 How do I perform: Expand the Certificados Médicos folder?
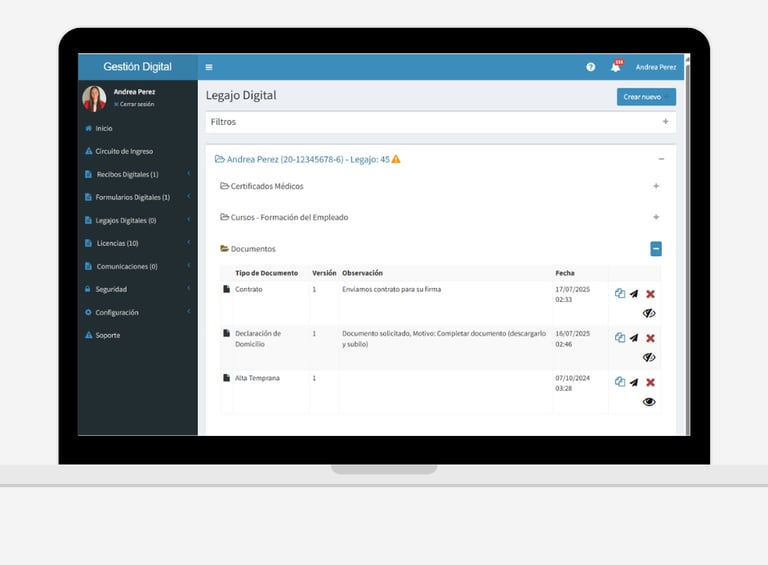(656, 186)
